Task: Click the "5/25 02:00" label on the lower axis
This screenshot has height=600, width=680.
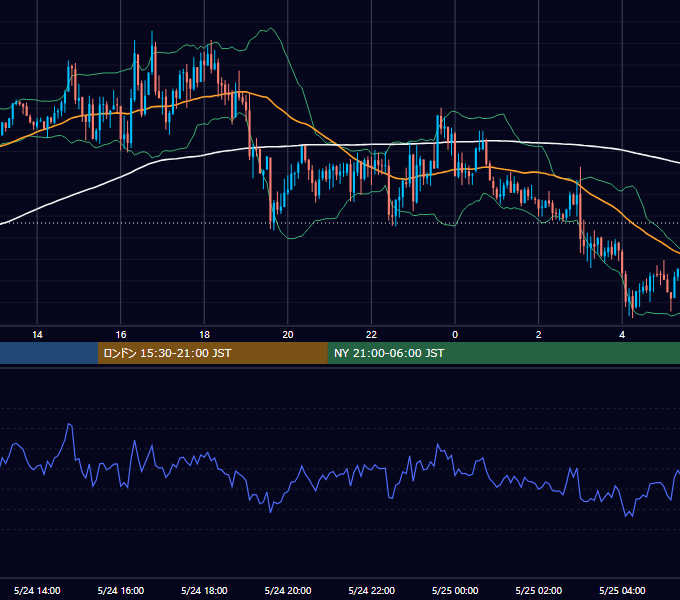Action: pyautogui.click(x=539, y=590)
